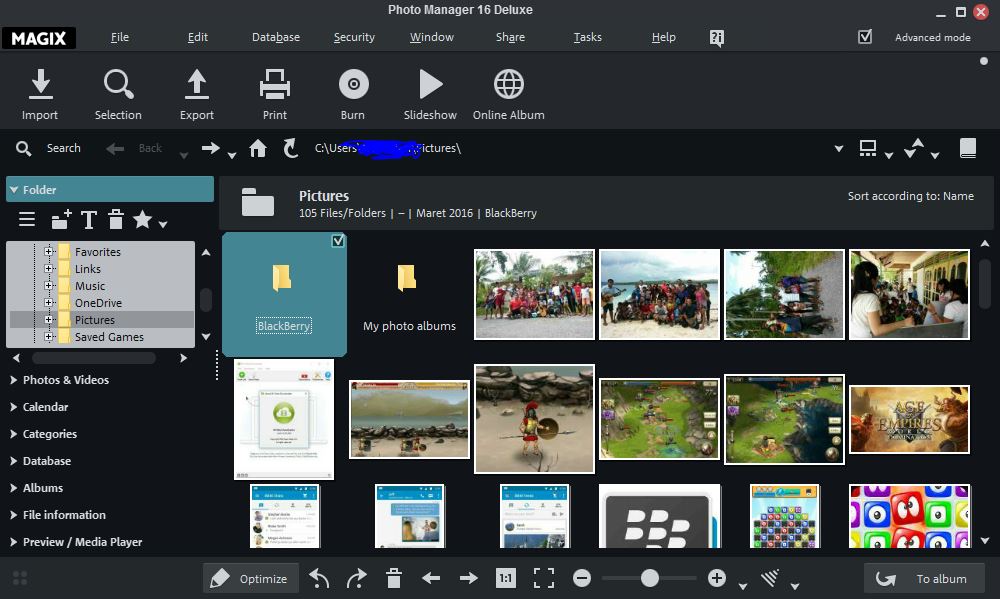1000x599 pixels.
Task: Click the 1:1 original size icon
Action: coord(506,579)
